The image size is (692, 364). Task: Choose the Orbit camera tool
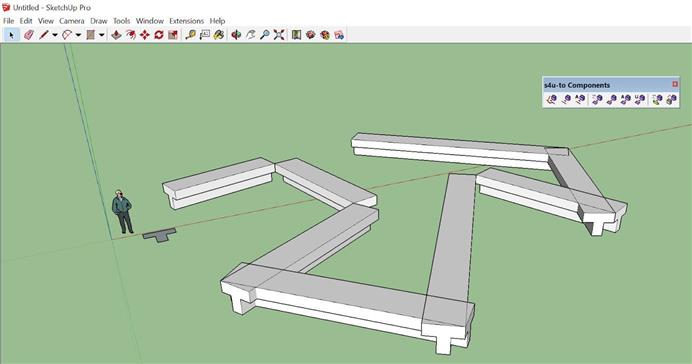[x=236, y=35]
